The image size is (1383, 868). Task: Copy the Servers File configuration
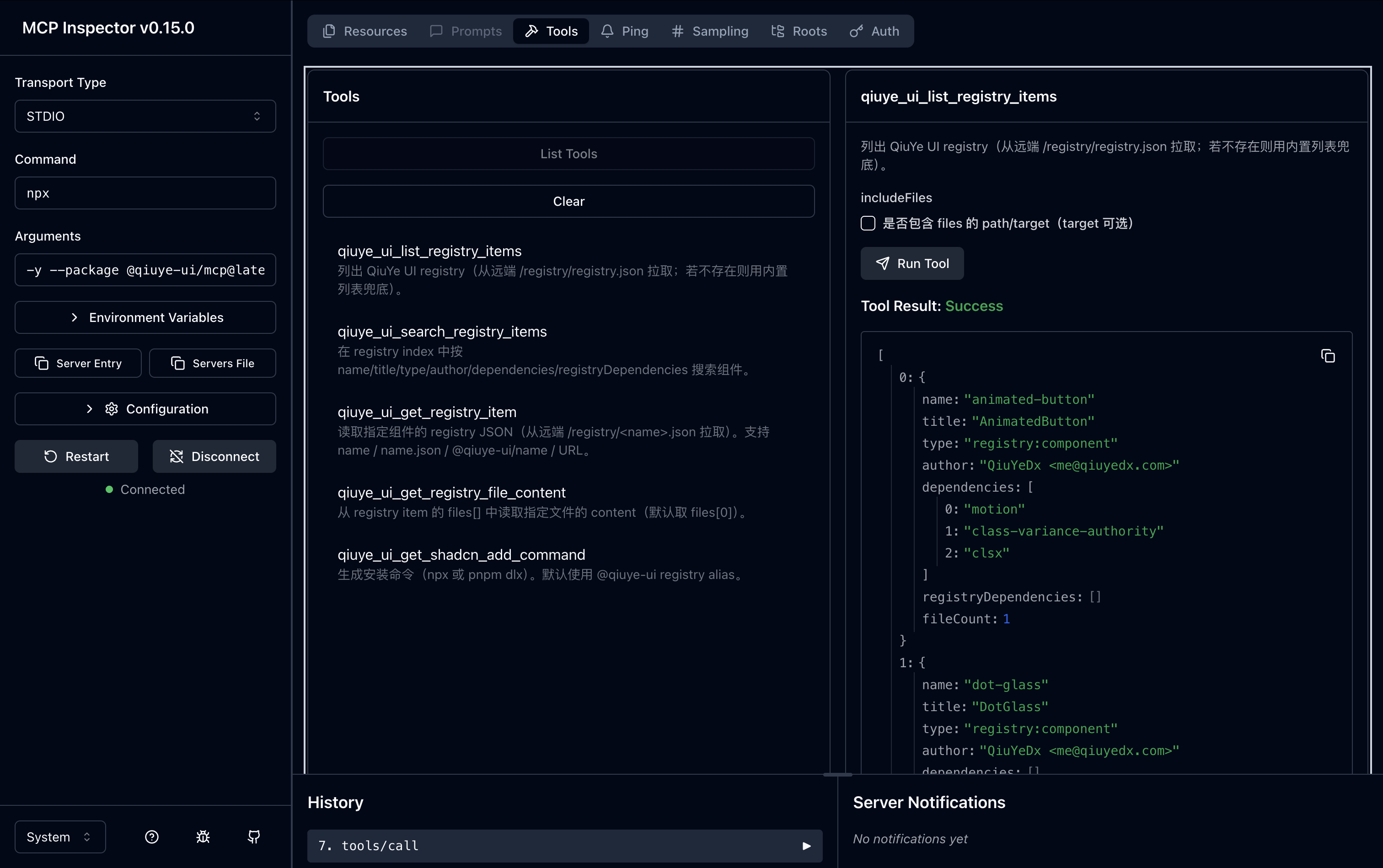[x=212, y=364]
